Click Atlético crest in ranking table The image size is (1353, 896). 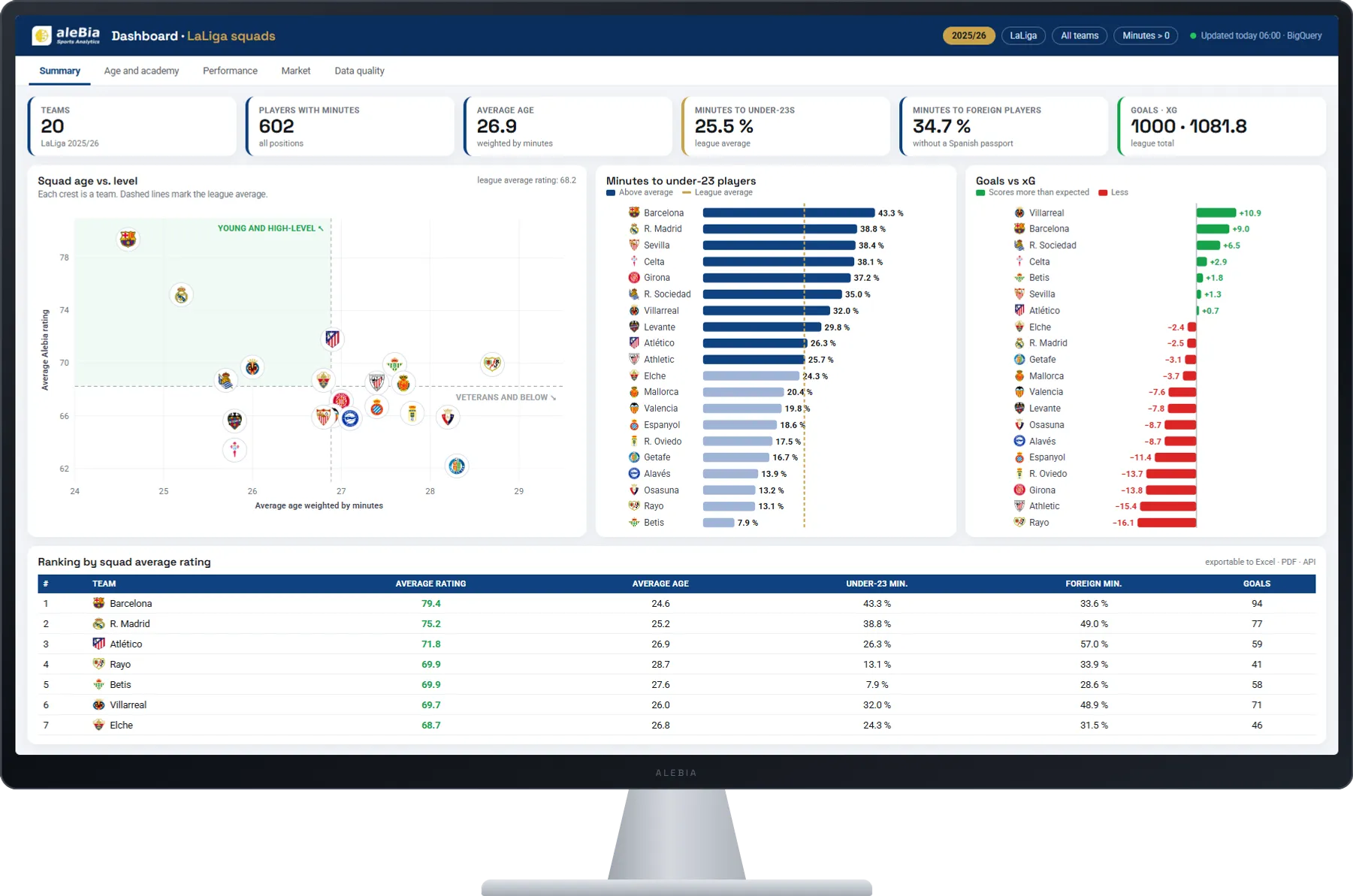98,644
